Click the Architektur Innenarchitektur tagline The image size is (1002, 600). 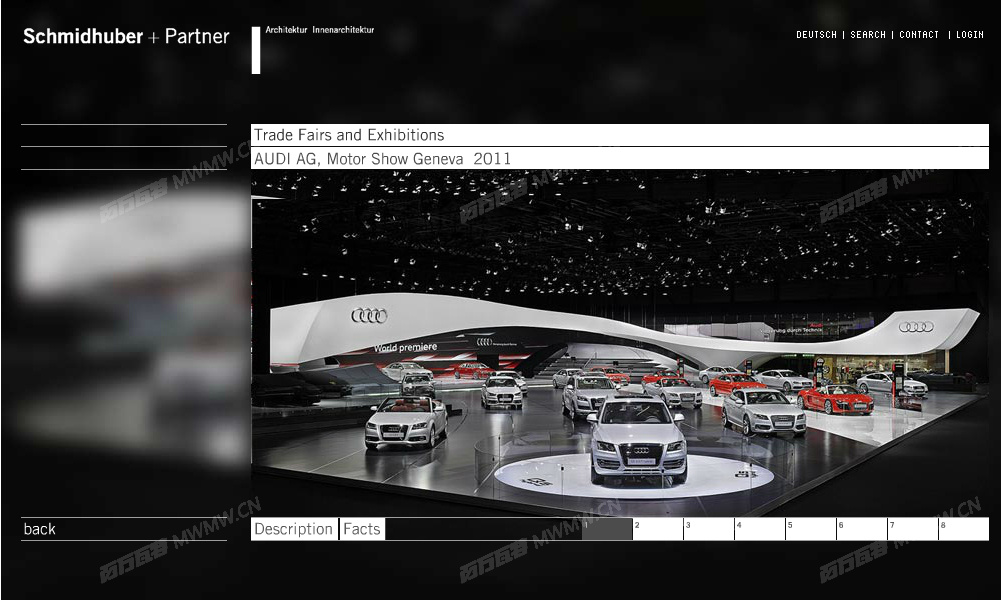coord(320,30)
